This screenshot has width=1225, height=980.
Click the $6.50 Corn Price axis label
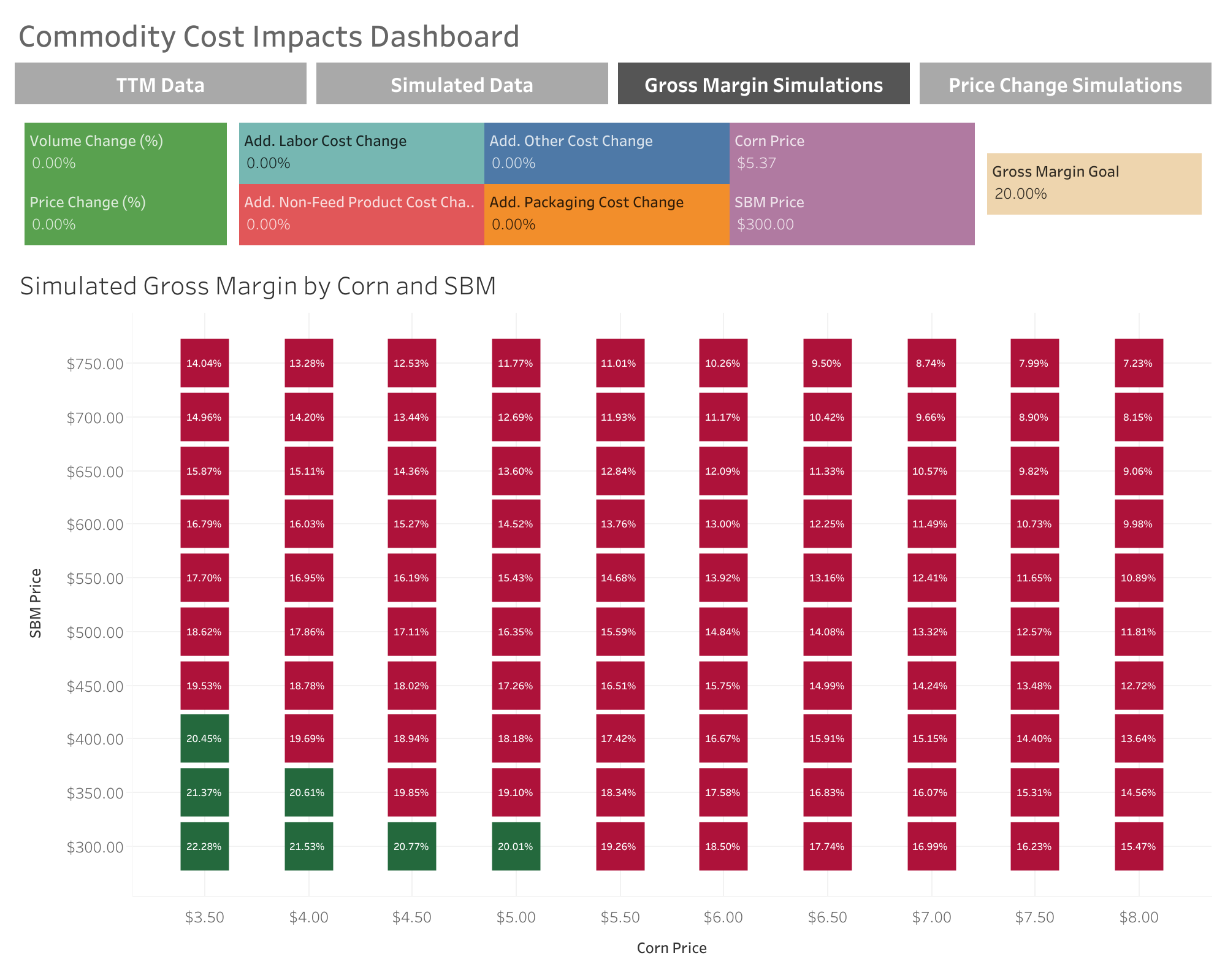pyautogui.click(x=828, y=917)
